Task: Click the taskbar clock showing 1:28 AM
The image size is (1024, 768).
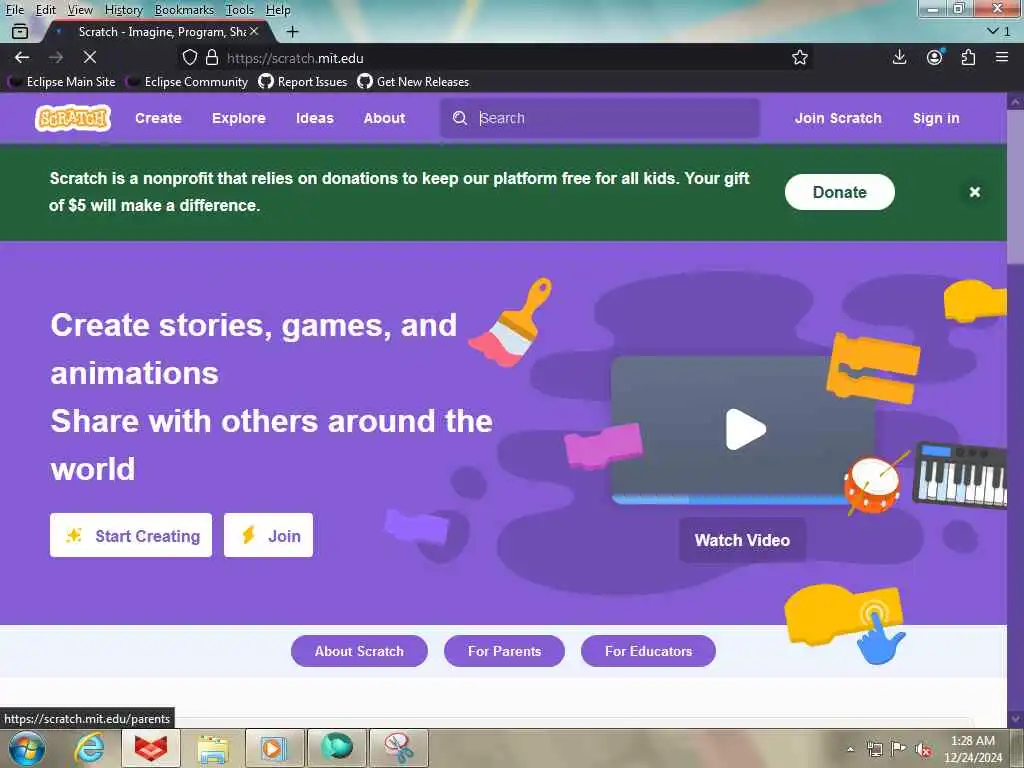Action: pos(972,749)
